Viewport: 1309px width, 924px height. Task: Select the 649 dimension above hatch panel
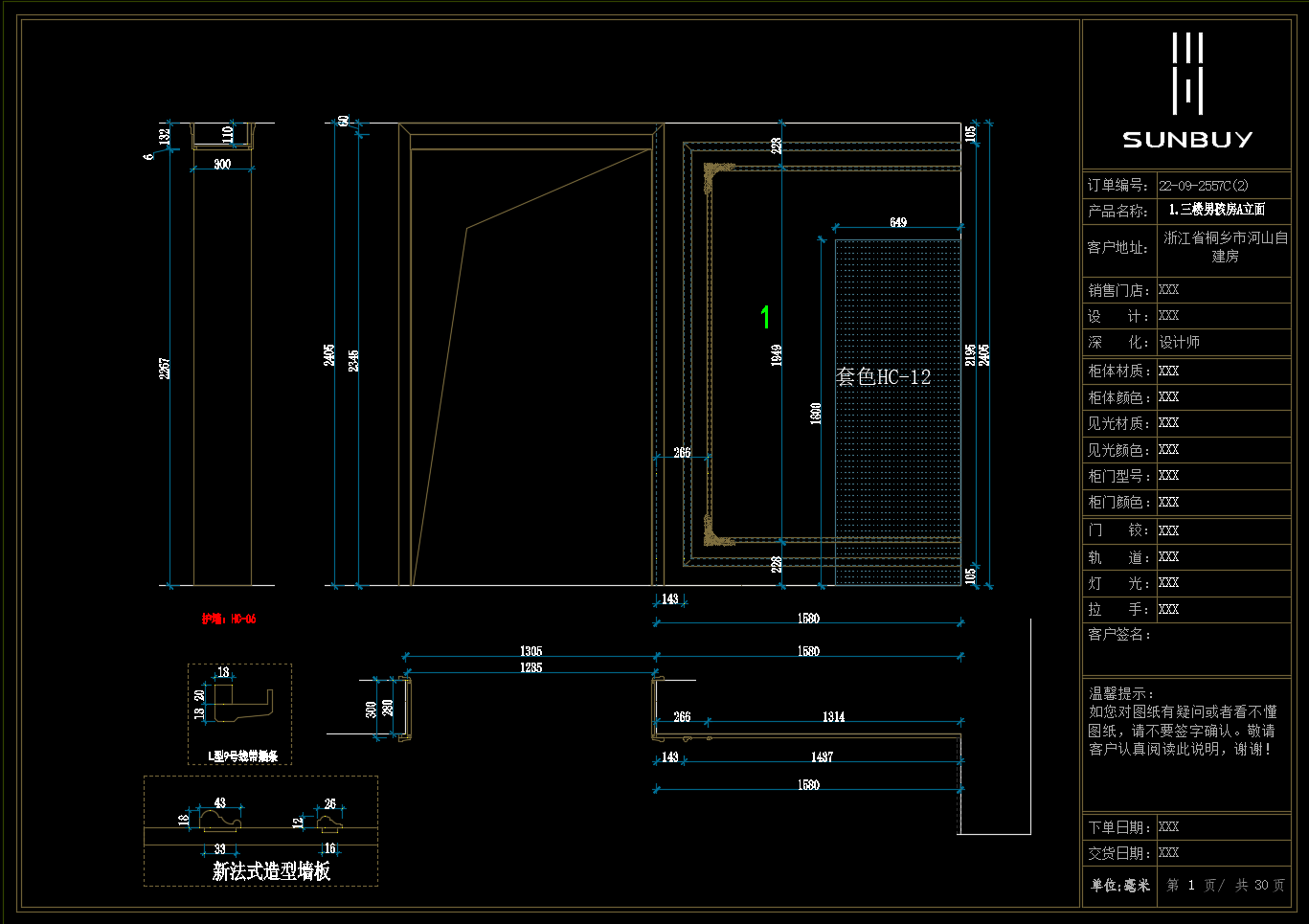click(897, 222)
